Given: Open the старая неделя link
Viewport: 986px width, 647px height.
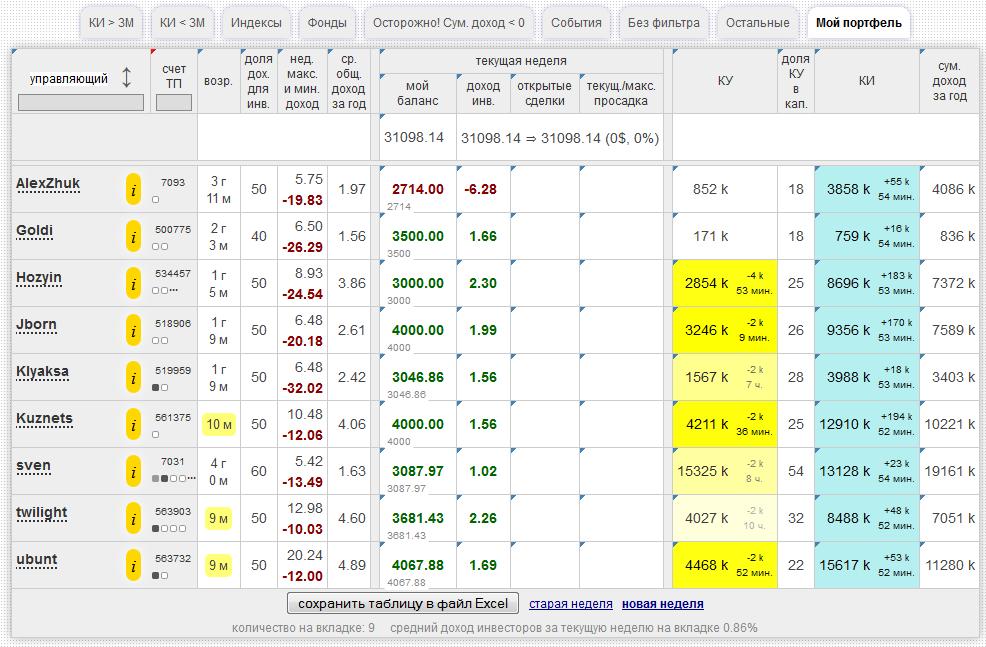Looking at the screenshot, I should (x=570, y=604).
